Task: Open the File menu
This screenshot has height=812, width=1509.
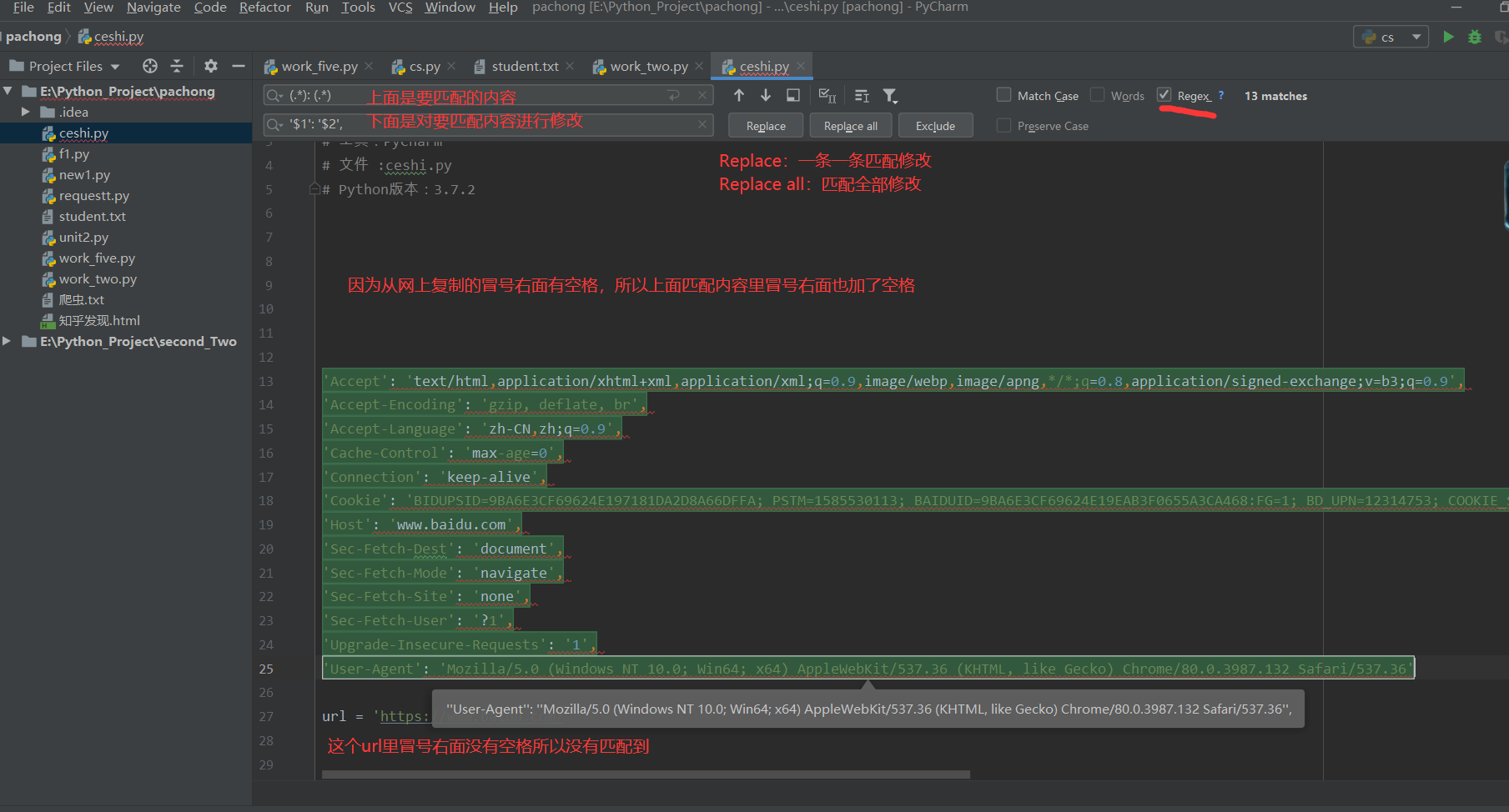Action: click(x=23, y=8)
